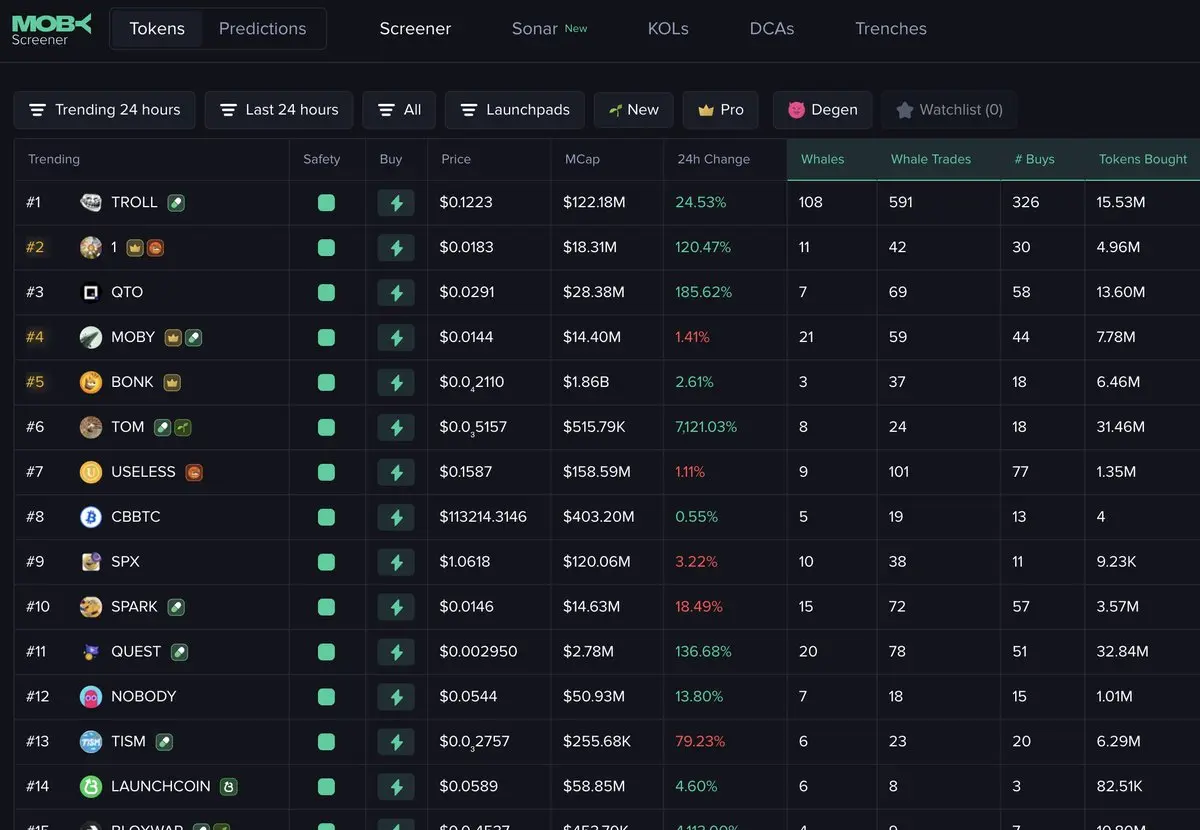Click the CBBTC bitcoin logo
The height and width of the screenshot is (830, 1200).
91,517
